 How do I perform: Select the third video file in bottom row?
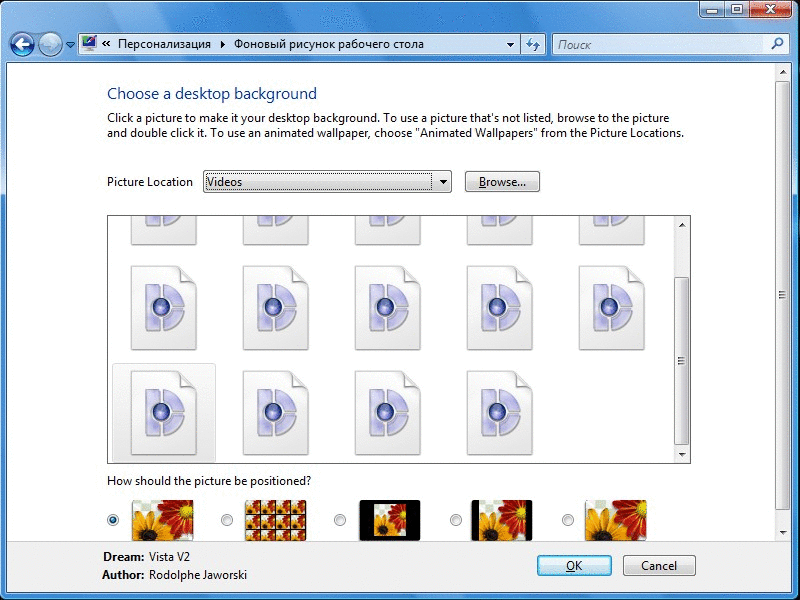388,412
